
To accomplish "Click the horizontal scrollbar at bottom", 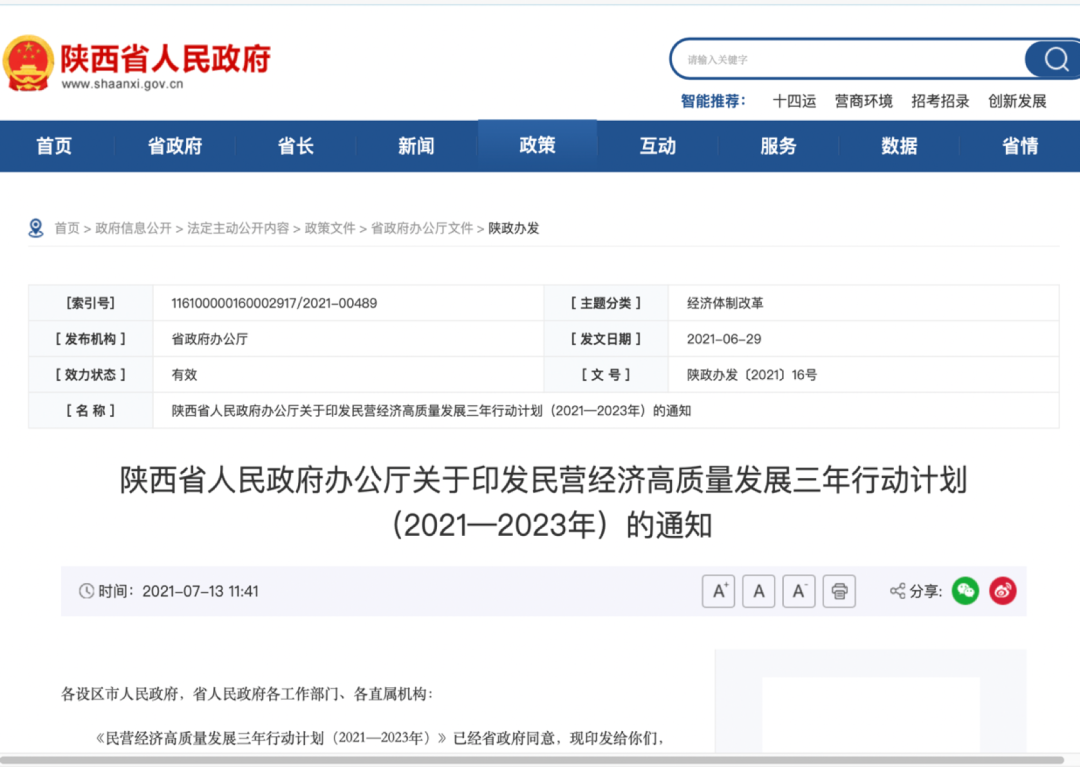I will pos(530,760).
